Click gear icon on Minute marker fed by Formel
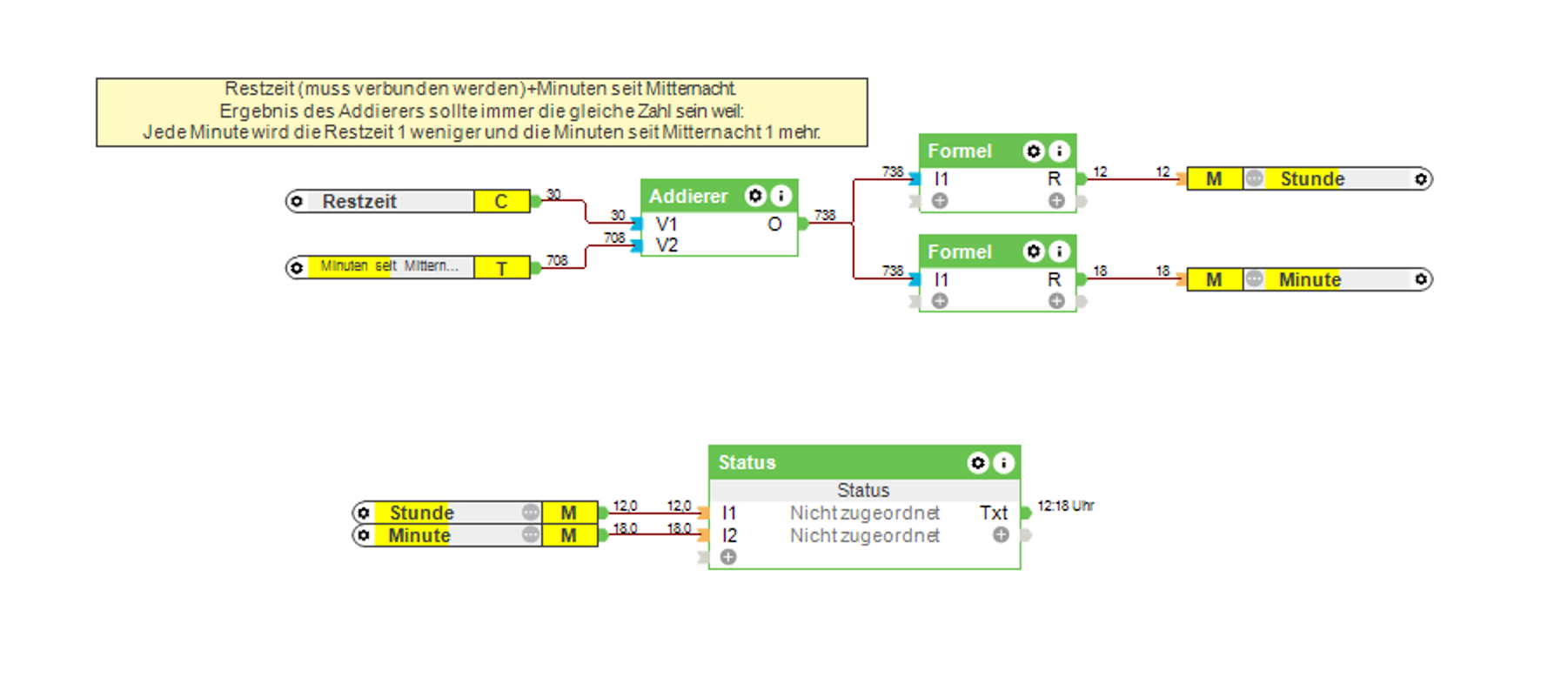 (x=1421, y=279)
